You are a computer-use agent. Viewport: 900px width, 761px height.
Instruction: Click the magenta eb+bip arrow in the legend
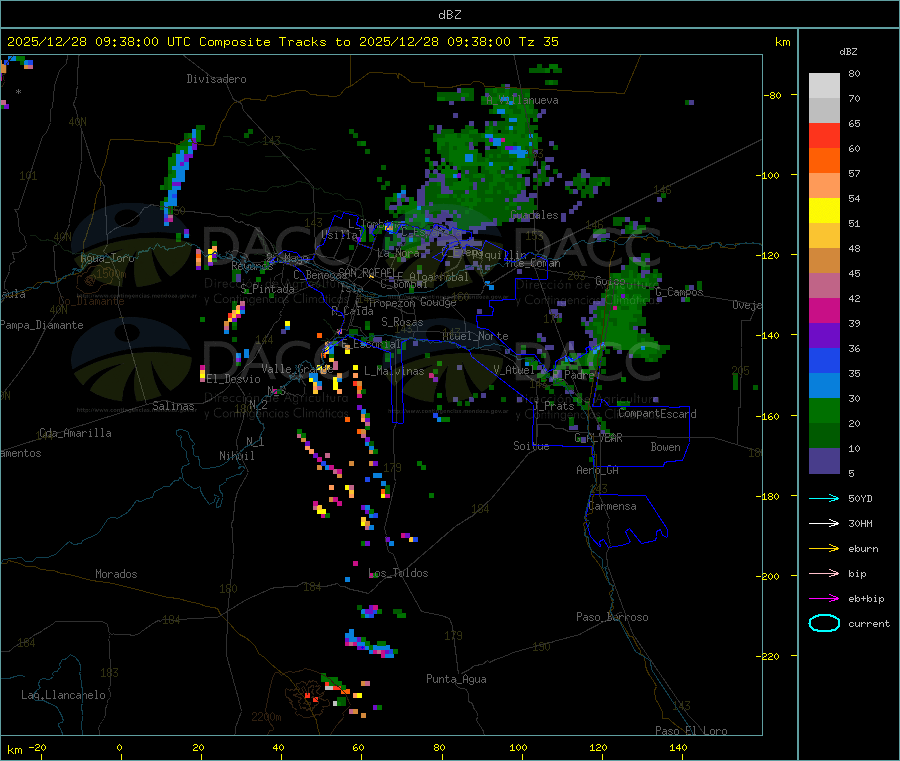click(824, 599)
